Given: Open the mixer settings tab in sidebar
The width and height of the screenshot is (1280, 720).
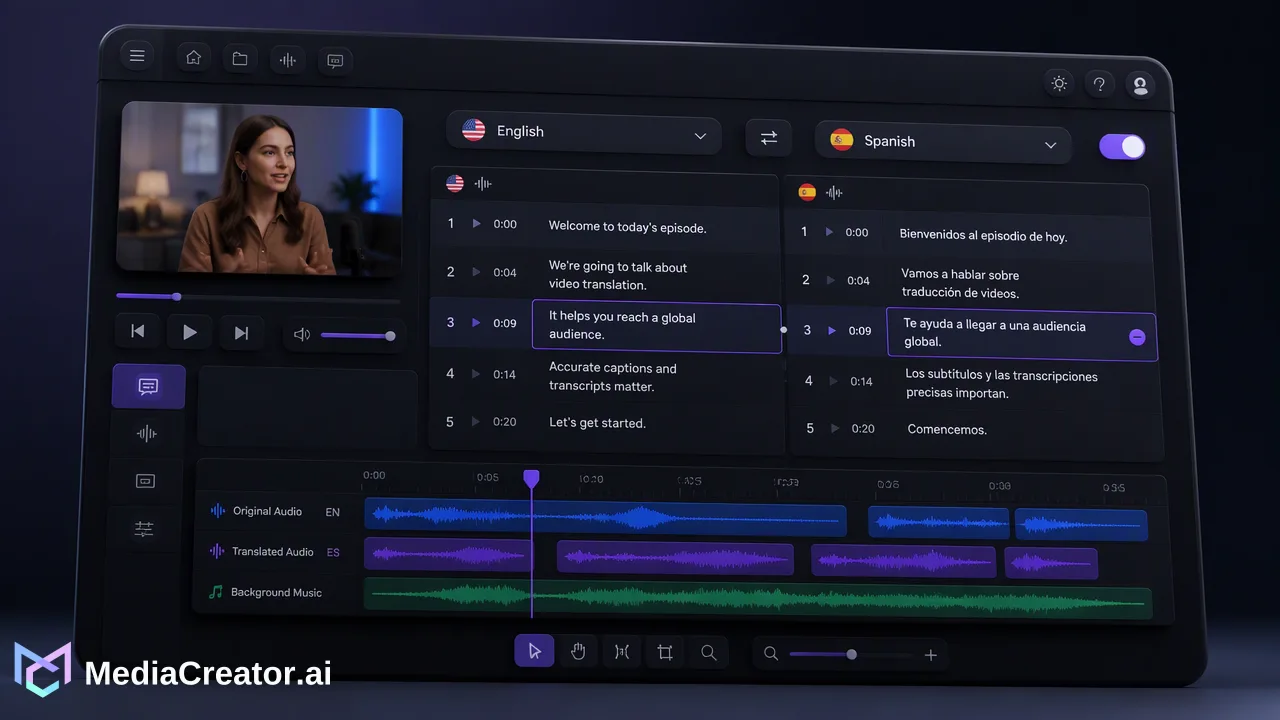Looking at the screenshot, I should 144,529.
